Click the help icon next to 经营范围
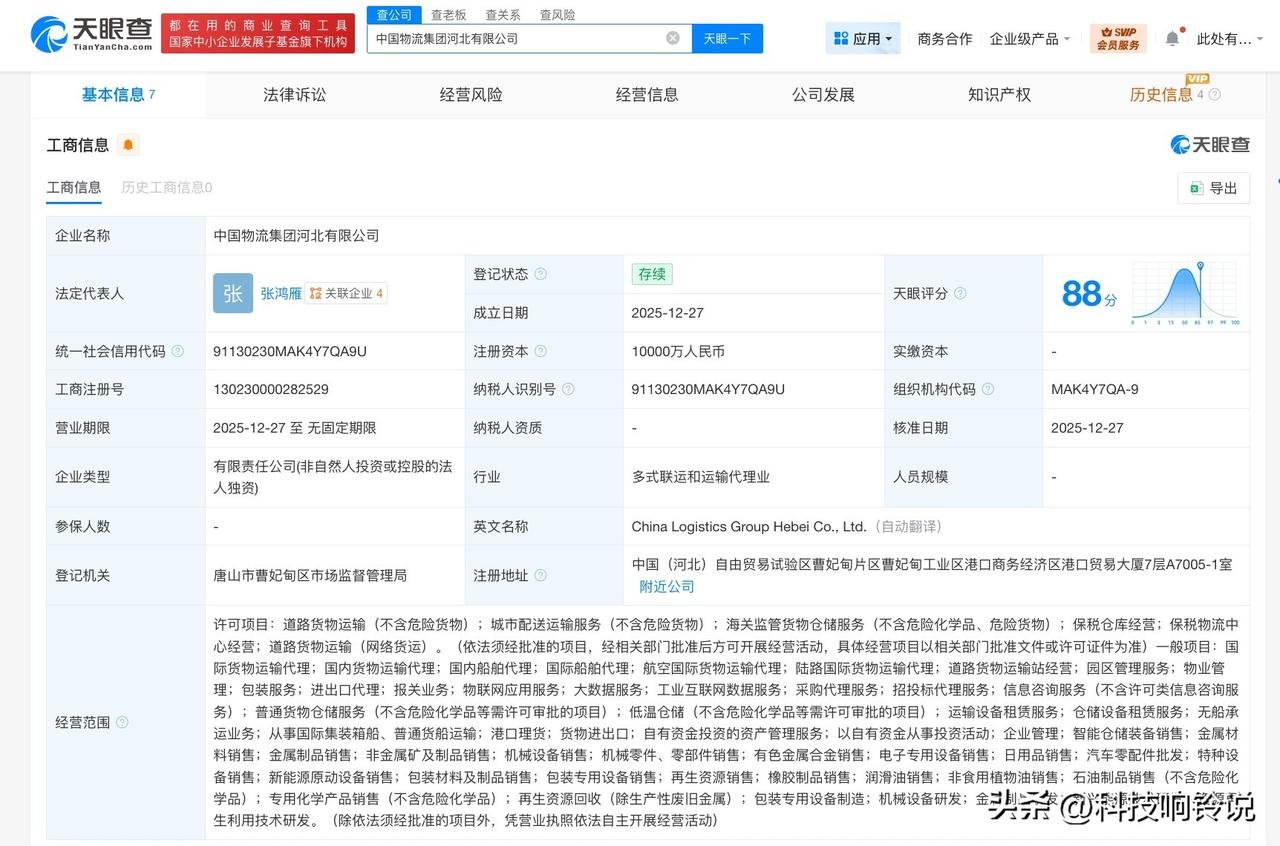This screenshot has height=846, width=1280. click(121, 721)
